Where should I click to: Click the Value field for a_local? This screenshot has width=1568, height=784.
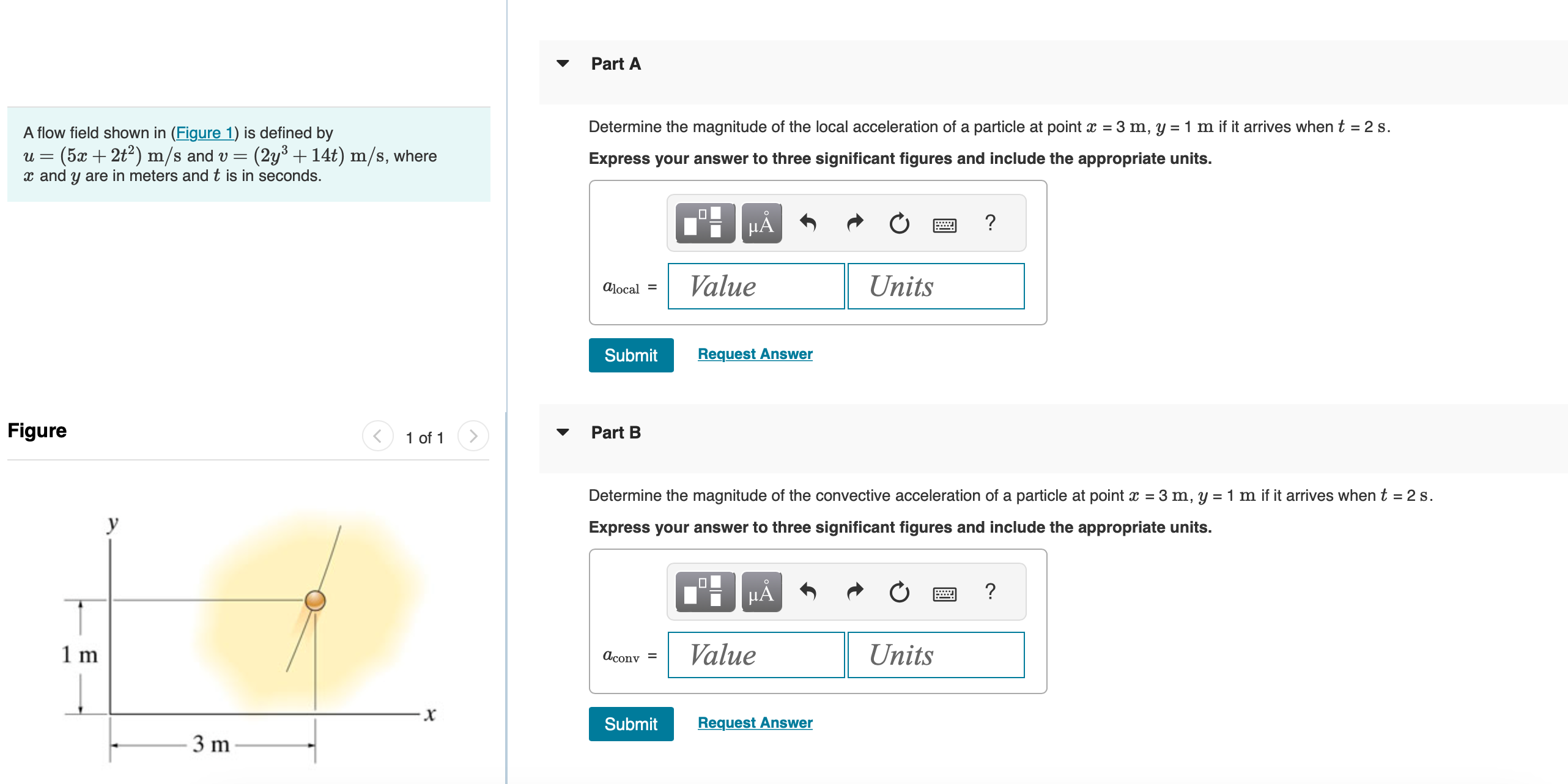[756, 286]
